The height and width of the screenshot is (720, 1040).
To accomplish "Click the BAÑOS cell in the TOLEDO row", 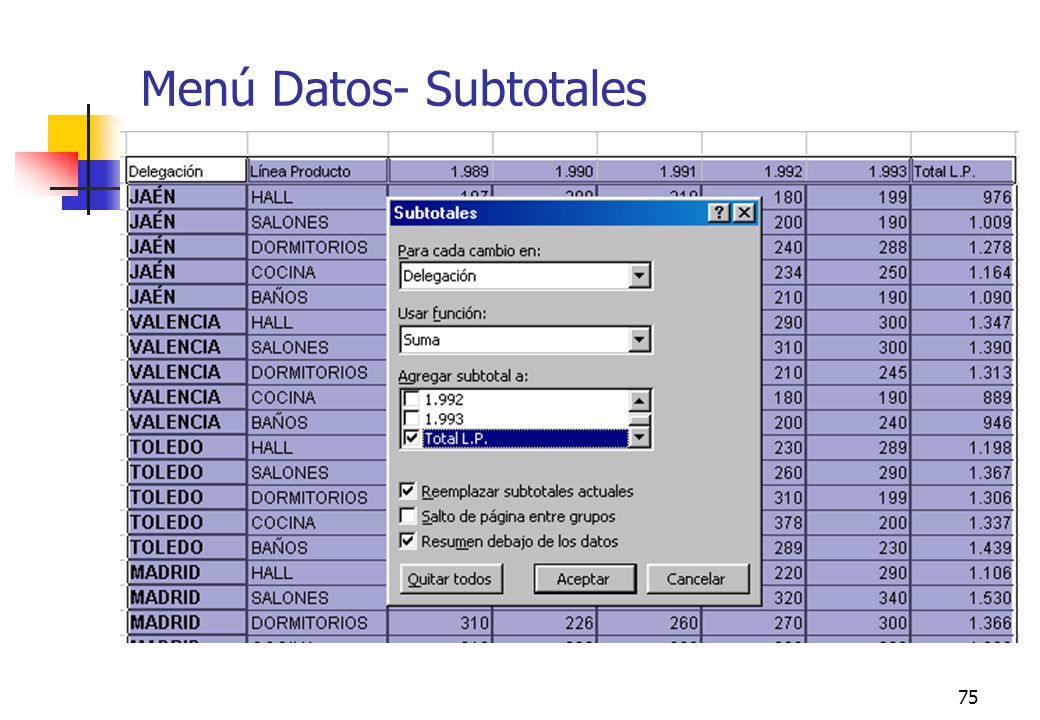I will point(317,548).
